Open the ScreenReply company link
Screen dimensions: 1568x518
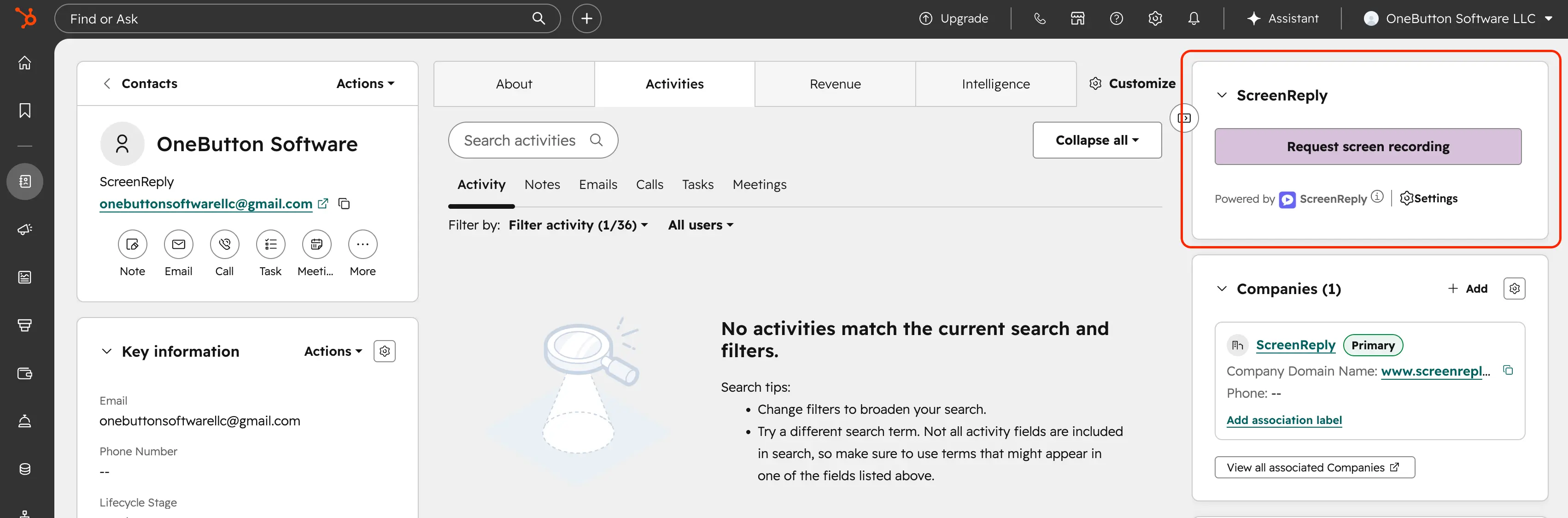(1295, 345)
